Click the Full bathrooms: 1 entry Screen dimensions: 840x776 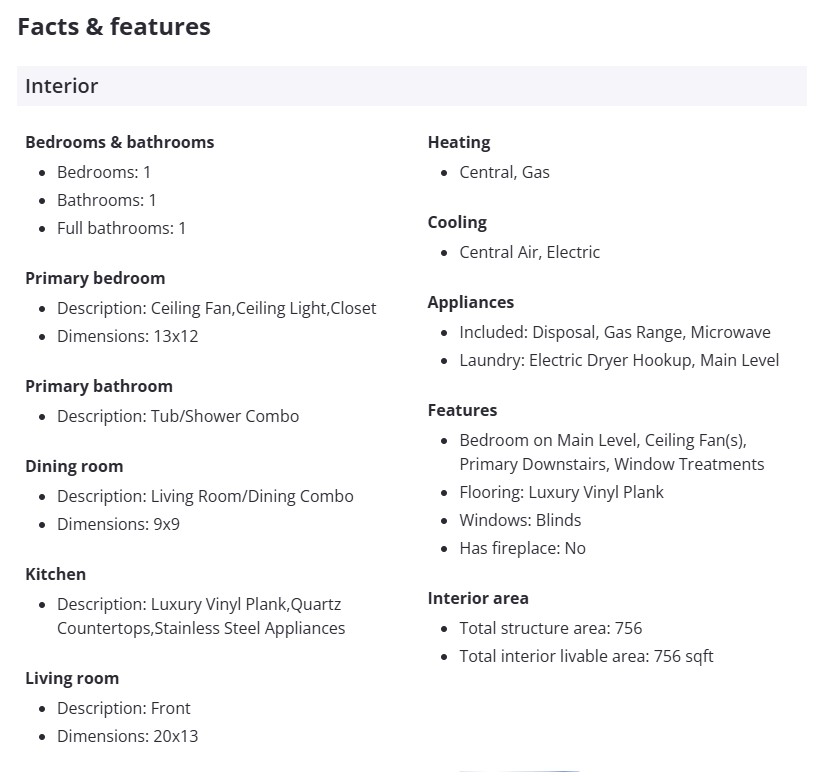click(x=121, y=228)
